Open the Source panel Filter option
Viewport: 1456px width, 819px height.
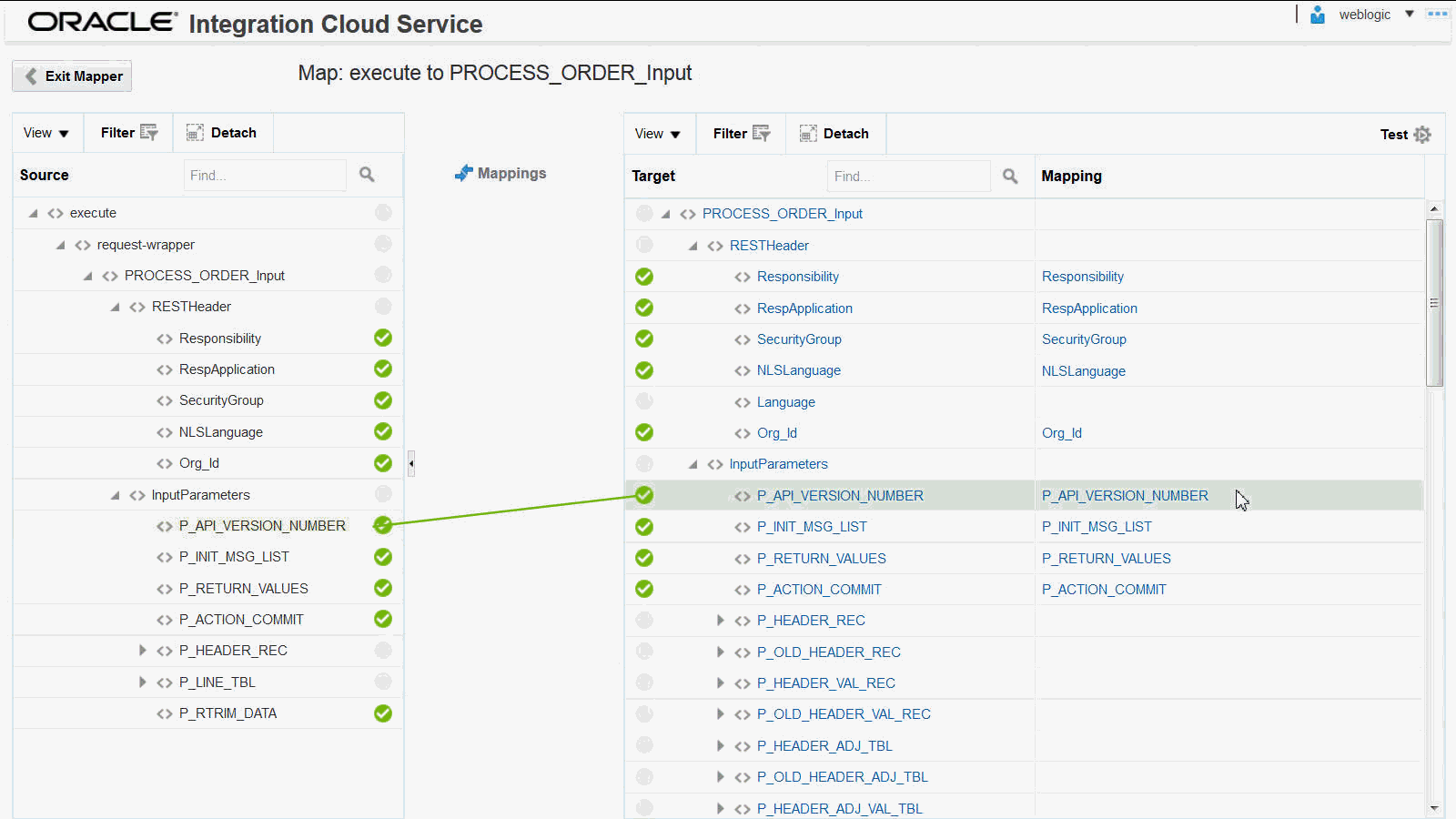click(129, 133)
